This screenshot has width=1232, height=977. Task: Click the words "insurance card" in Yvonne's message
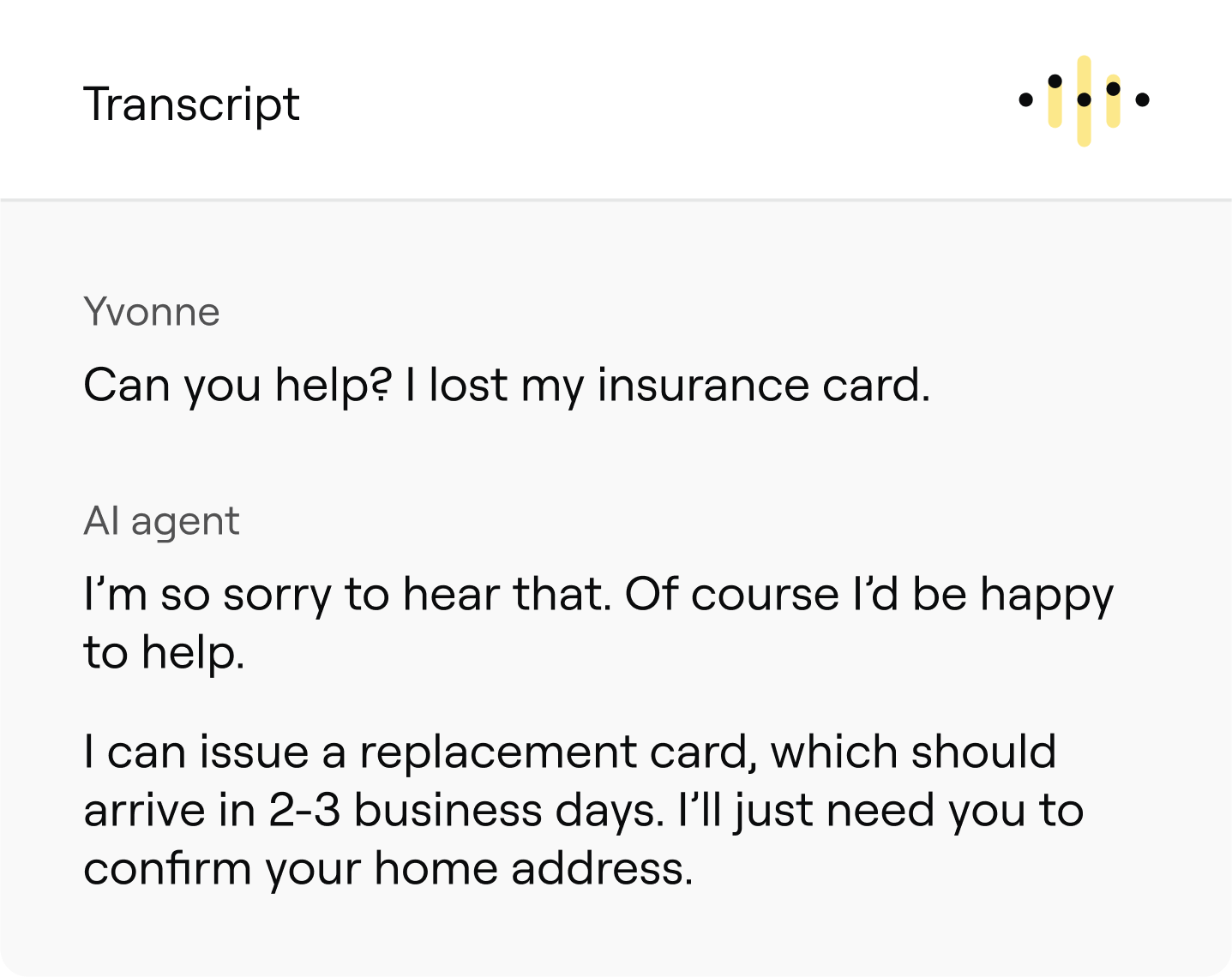[761, 385]
